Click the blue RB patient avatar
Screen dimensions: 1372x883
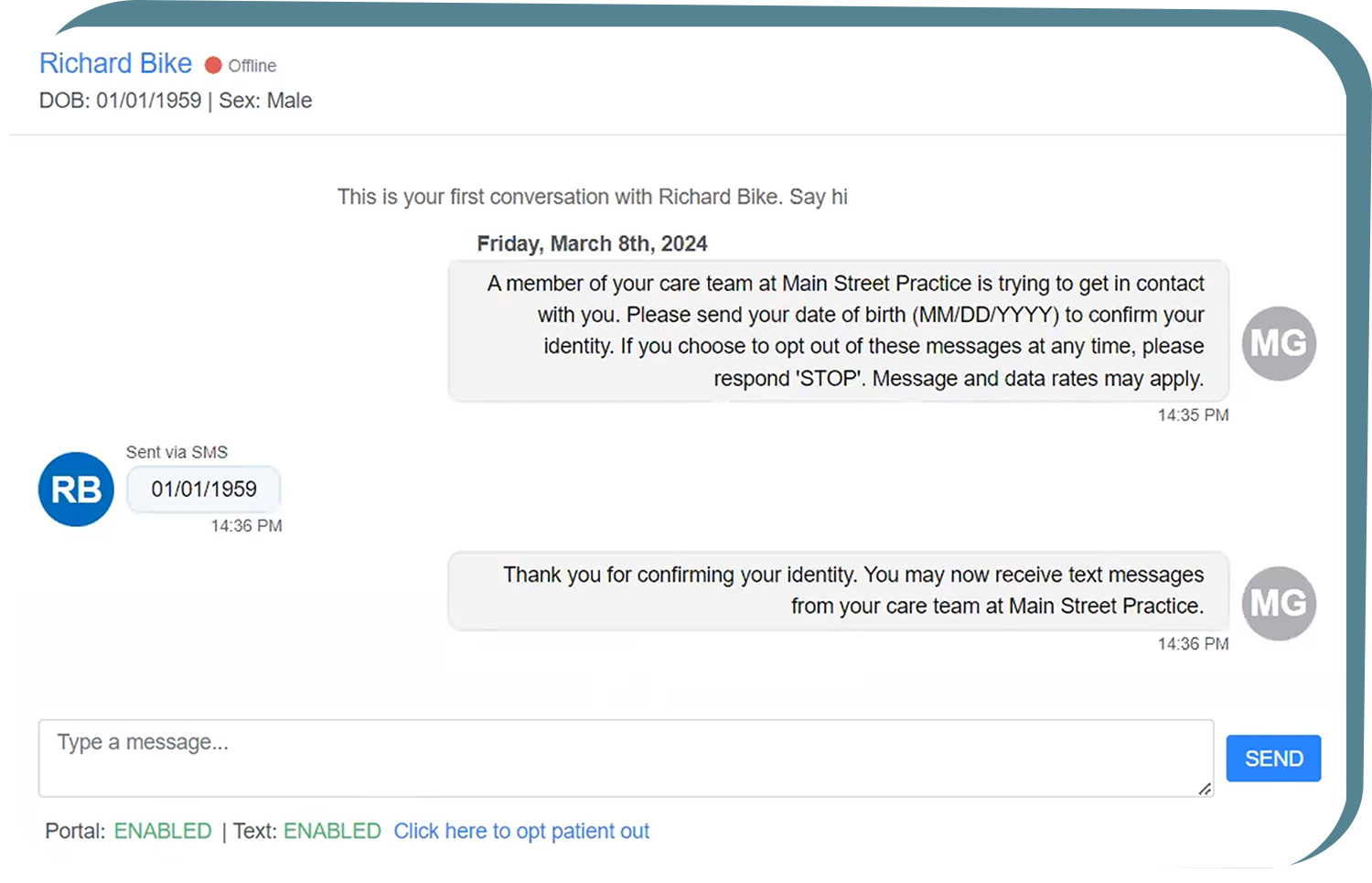(76, 490)
